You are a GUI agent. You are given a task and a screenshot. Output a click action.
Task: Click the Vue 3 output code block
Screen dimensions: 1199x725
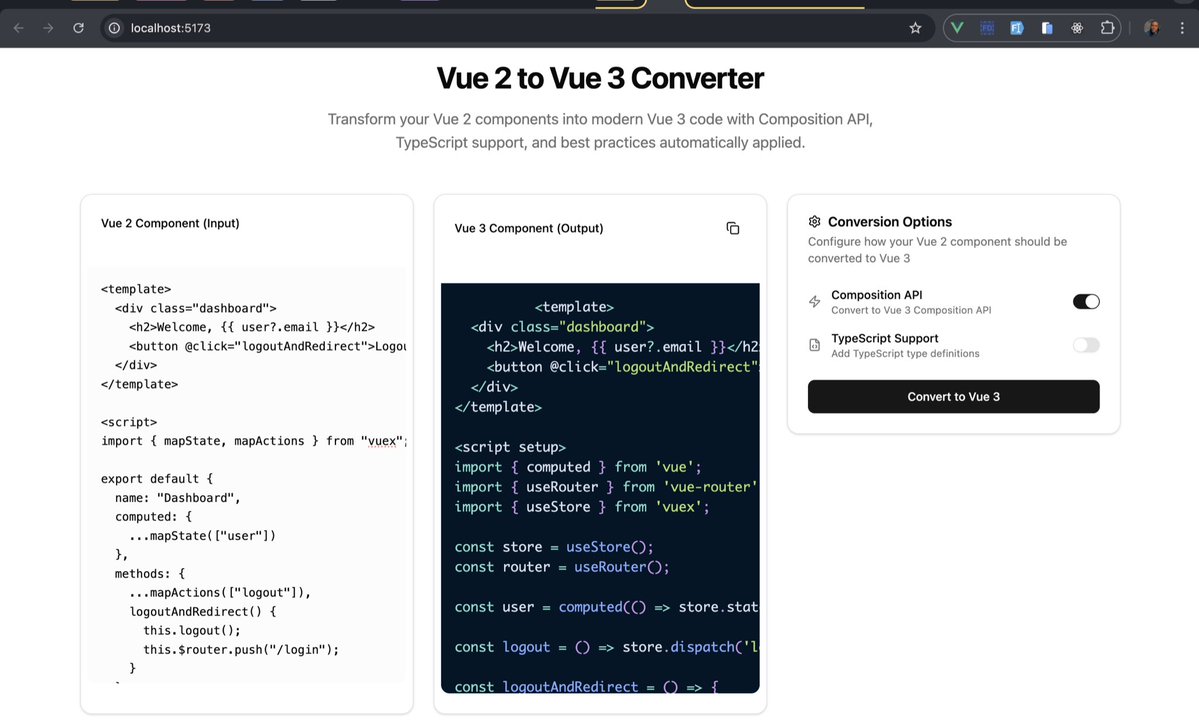(600, 488)
